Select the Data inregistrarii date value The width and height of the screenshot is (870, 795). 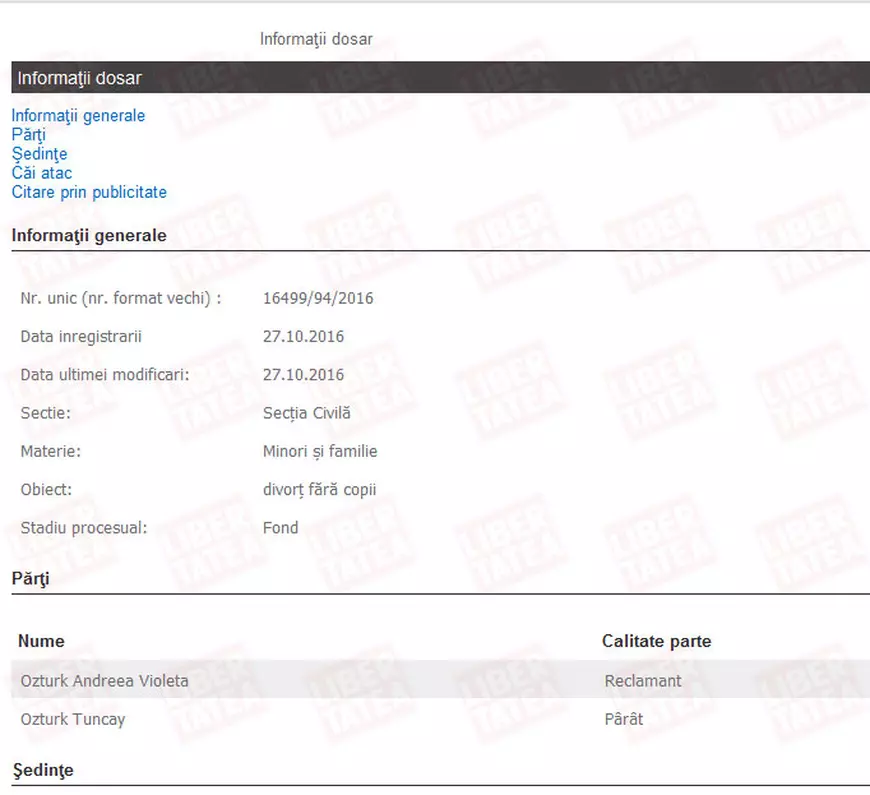point(303,337)
